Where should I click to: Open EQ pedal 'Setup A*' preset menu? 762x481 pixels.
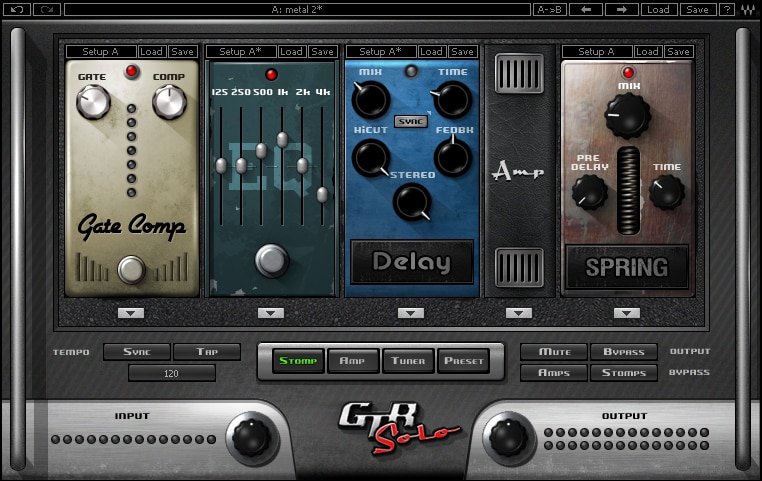click(241, 52)
